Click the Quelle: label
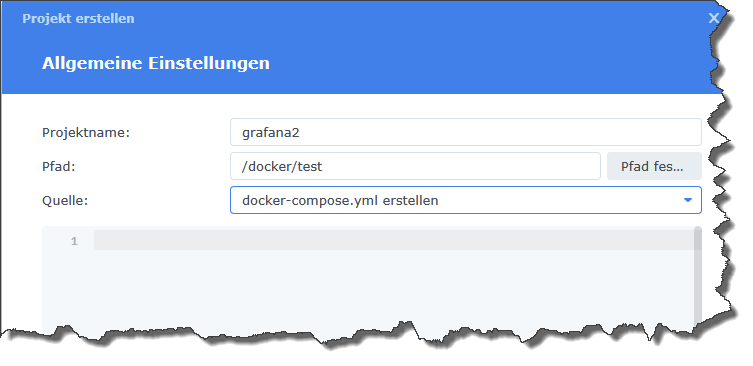Image resolution: width=753 pixels, height=366 pixels. pos(65,200)
